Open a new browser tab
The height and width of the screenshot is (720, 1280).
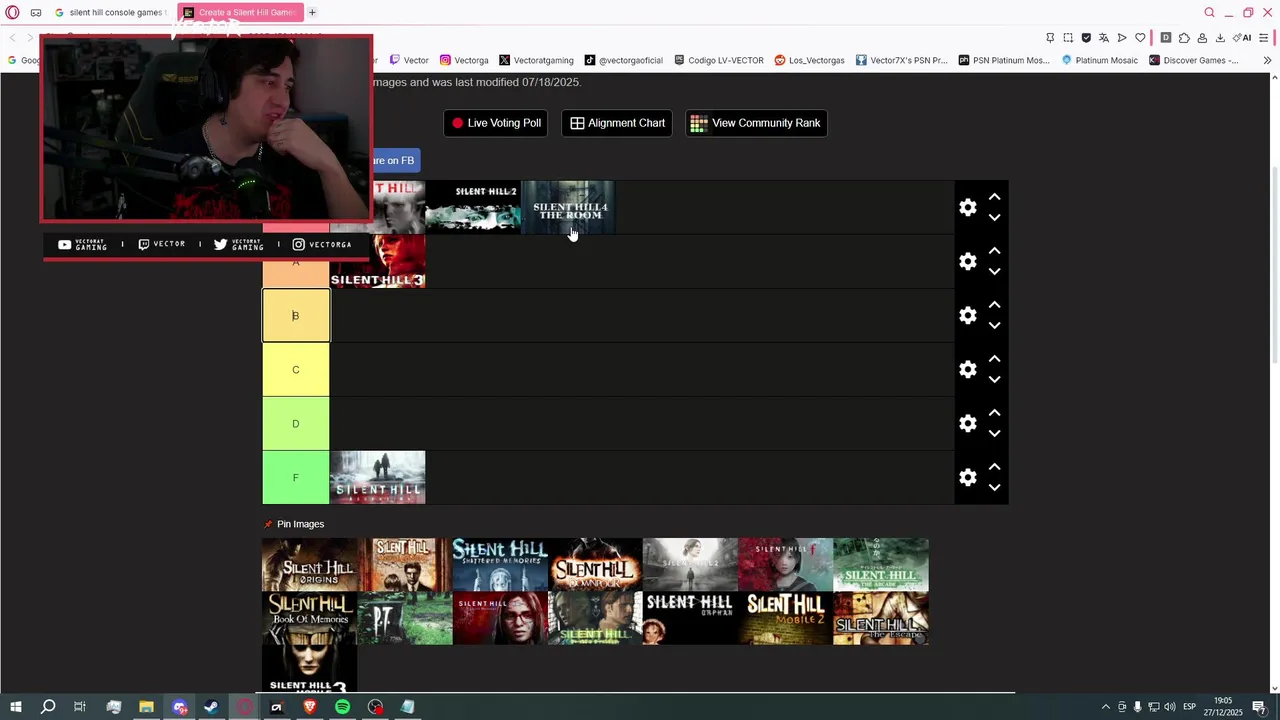point(312,13)
